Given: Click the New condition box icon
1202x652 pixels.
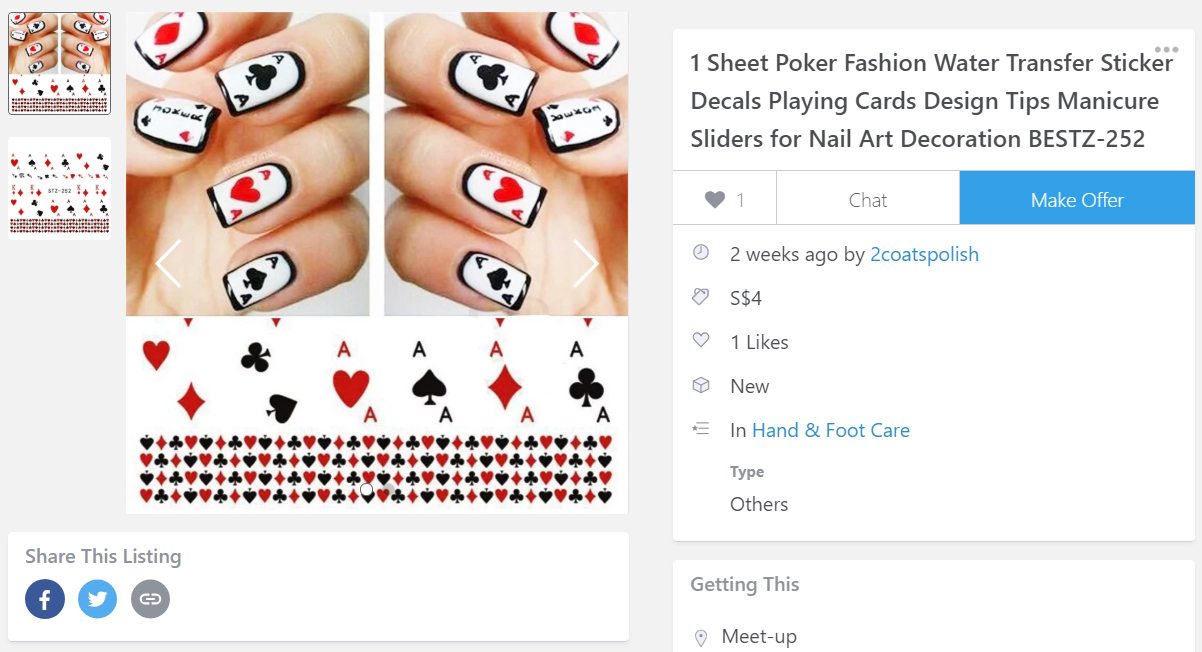Looking at the screenshot, I should (x=701, y=385).
